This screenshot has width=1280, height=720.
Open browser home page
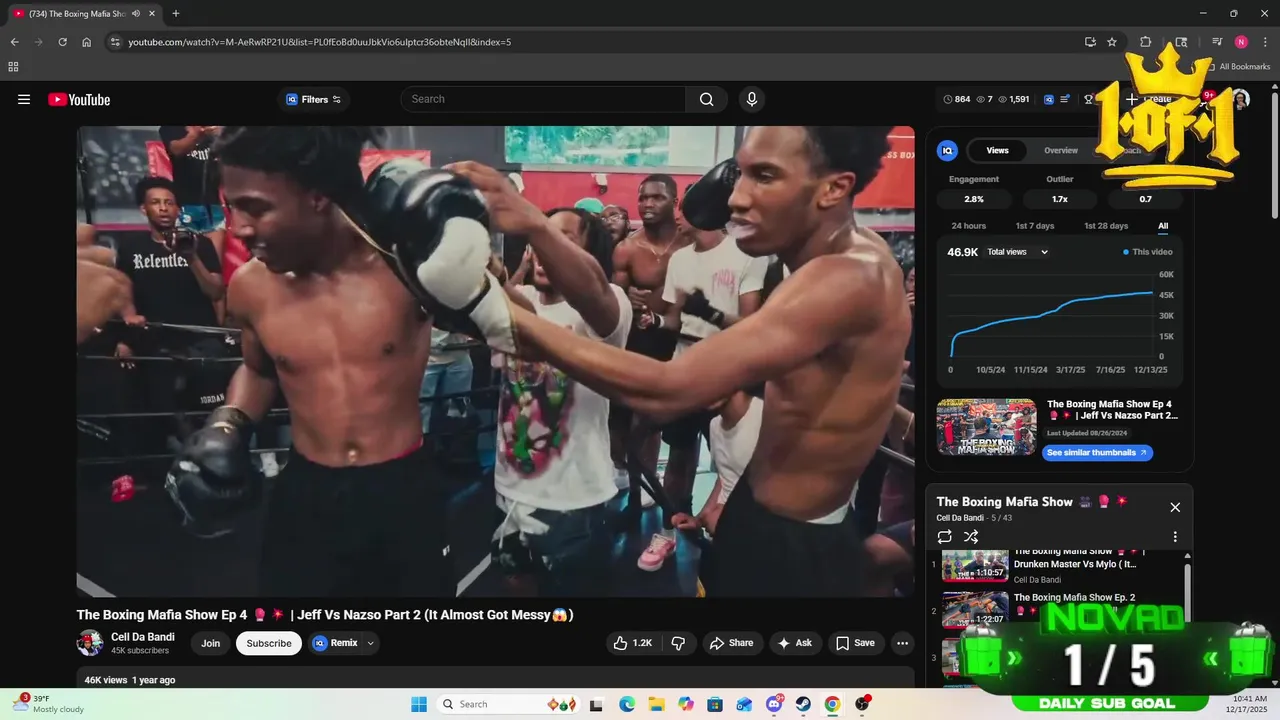(x=87, y=42)
